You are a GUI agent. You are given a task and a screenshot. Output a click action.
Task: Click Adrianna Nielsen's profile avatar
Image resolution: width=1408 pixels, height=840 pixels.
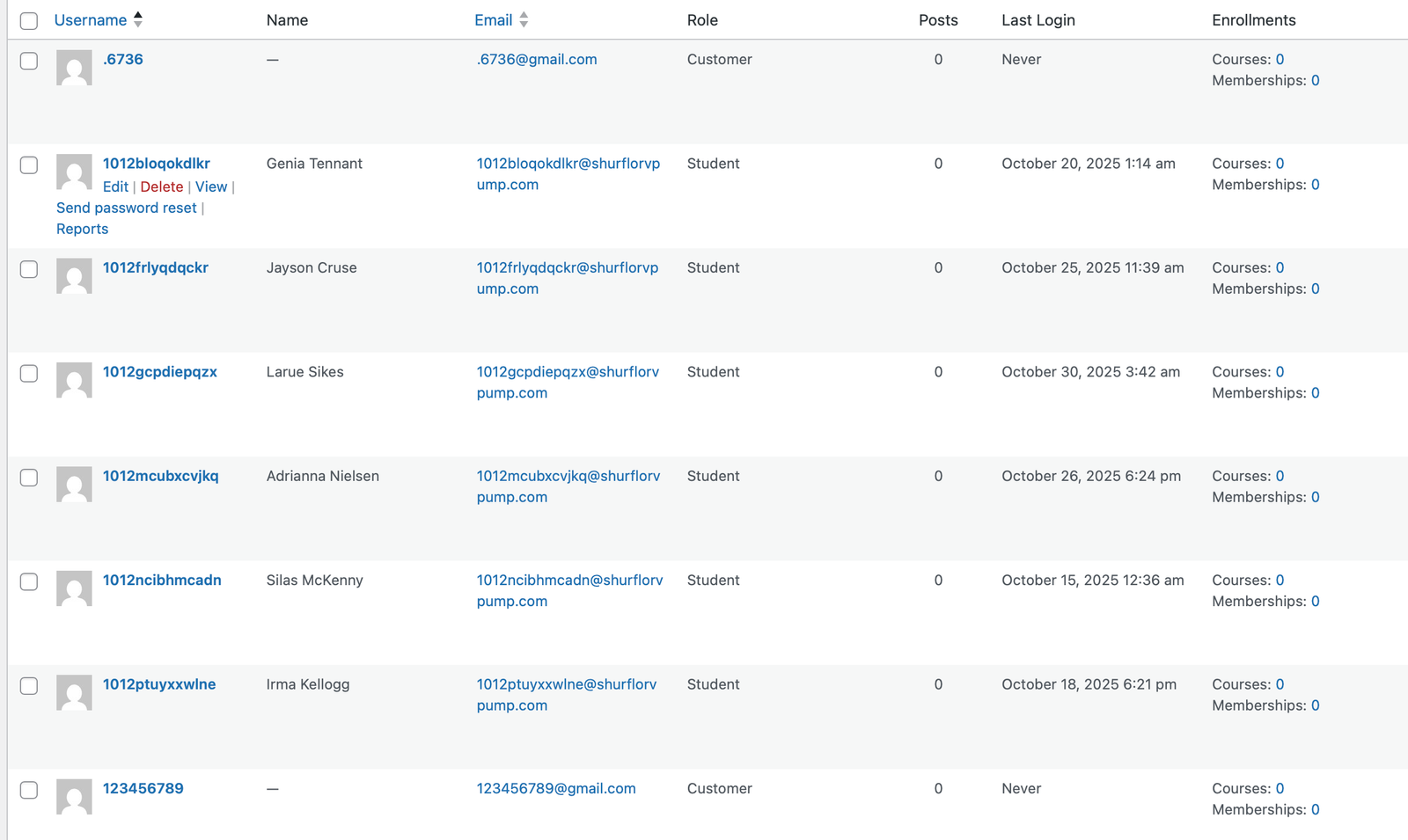tap(74, 484)
